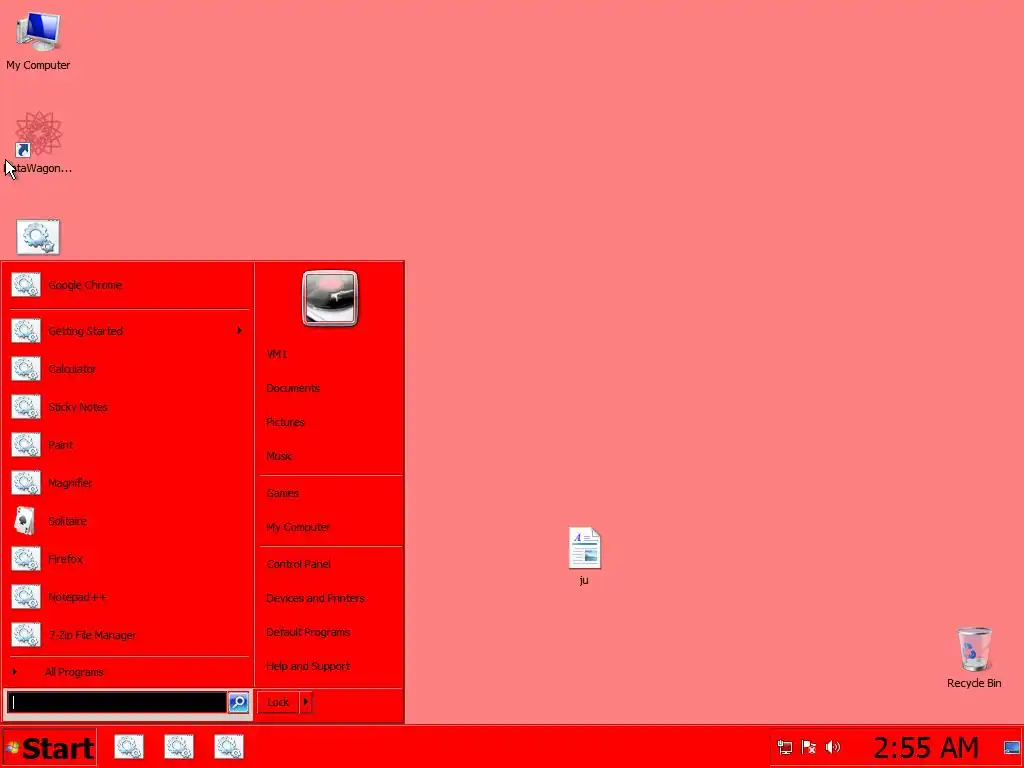Select the DataWagon shortcut desktop icon
This screenshot has height=768, width=1024.
click(x=39, y=142)
